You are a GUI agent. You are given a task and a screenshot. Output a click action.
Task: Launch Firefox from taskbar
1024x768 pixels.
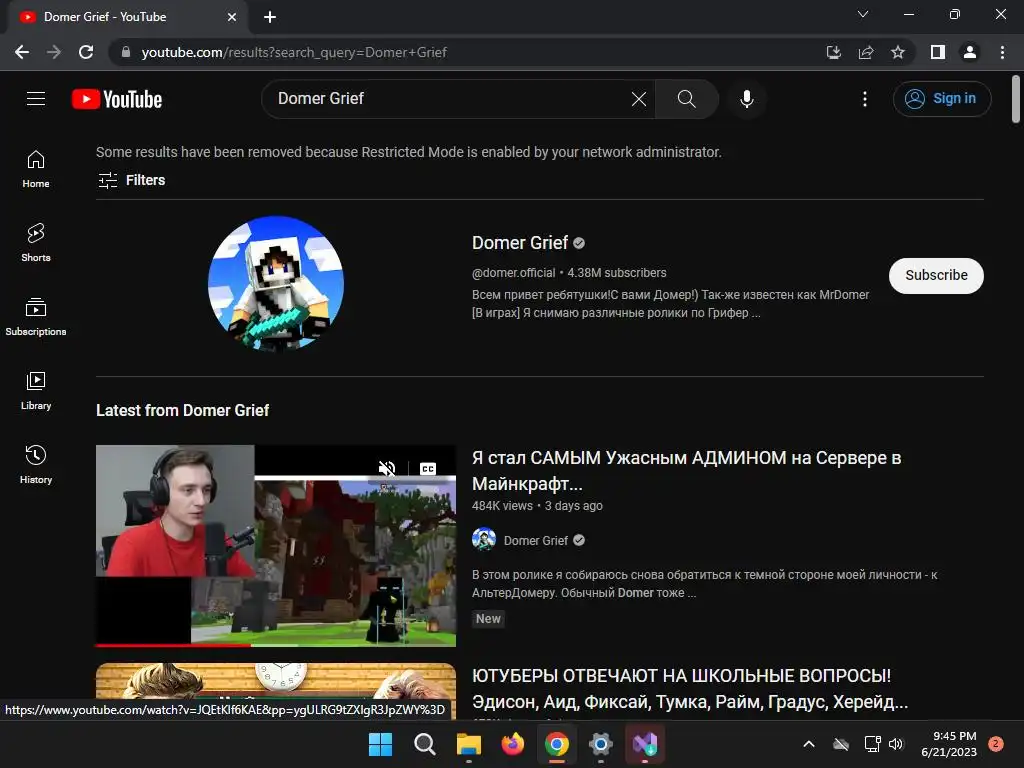[x=513, y=744]
